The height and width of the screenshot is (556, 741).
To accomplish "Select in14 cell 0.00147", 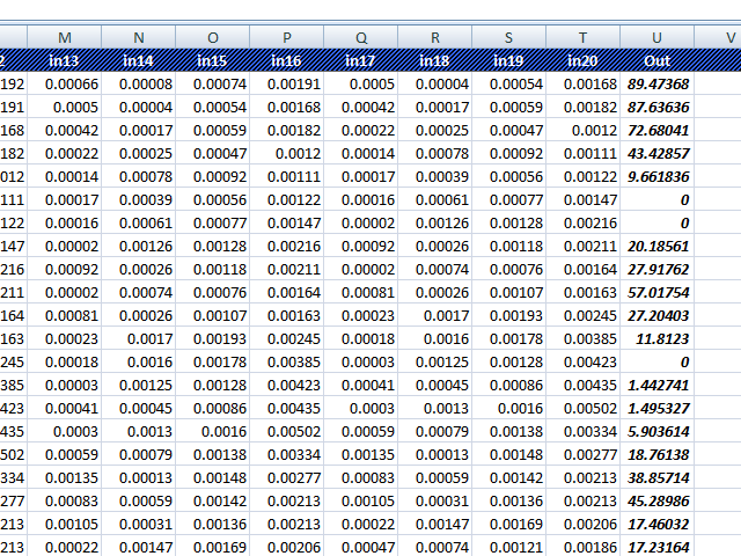I will 138,547.
